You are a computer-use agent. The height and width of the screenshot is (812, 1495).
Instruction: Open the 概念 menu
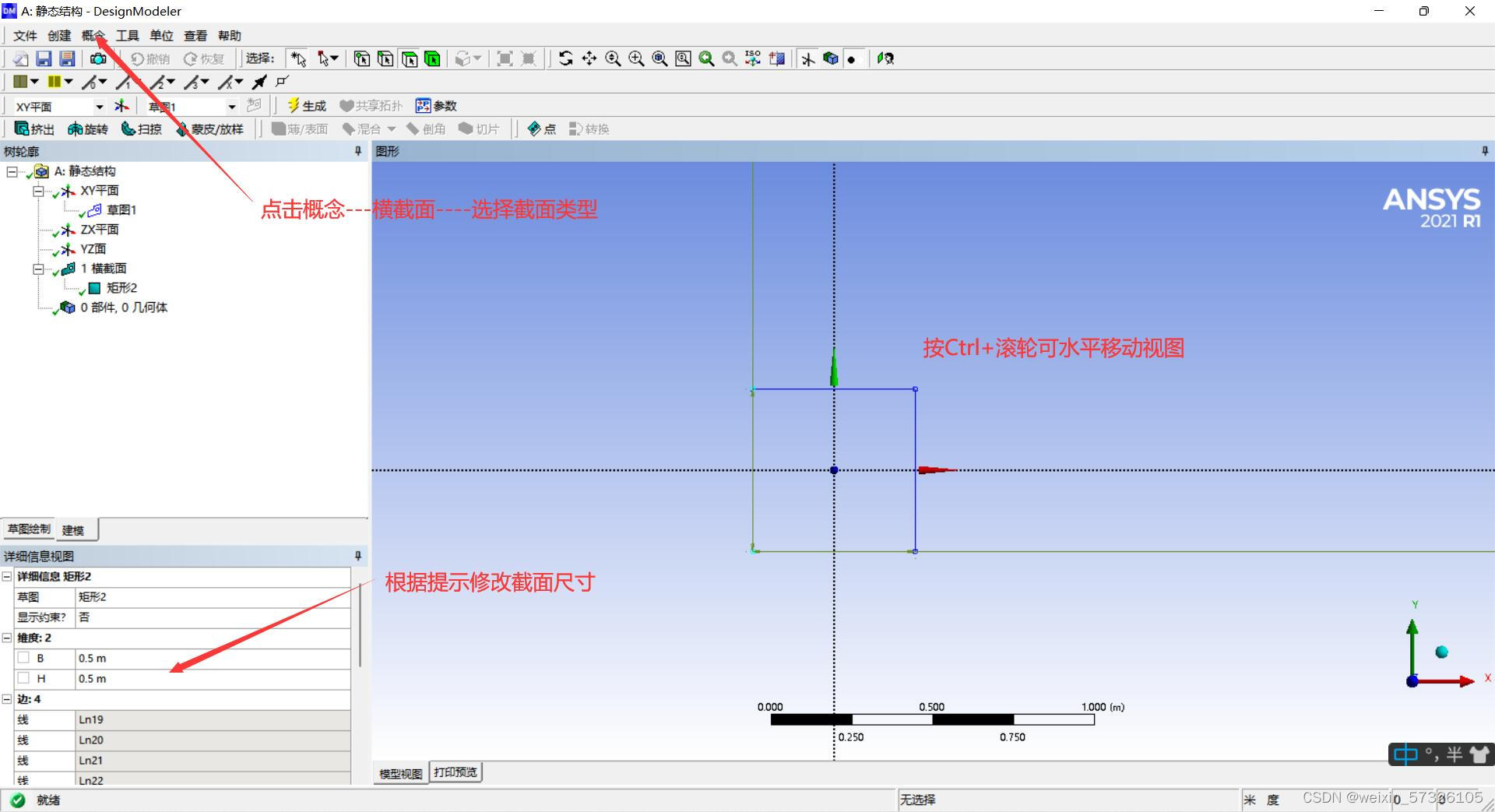click(93, 36)
